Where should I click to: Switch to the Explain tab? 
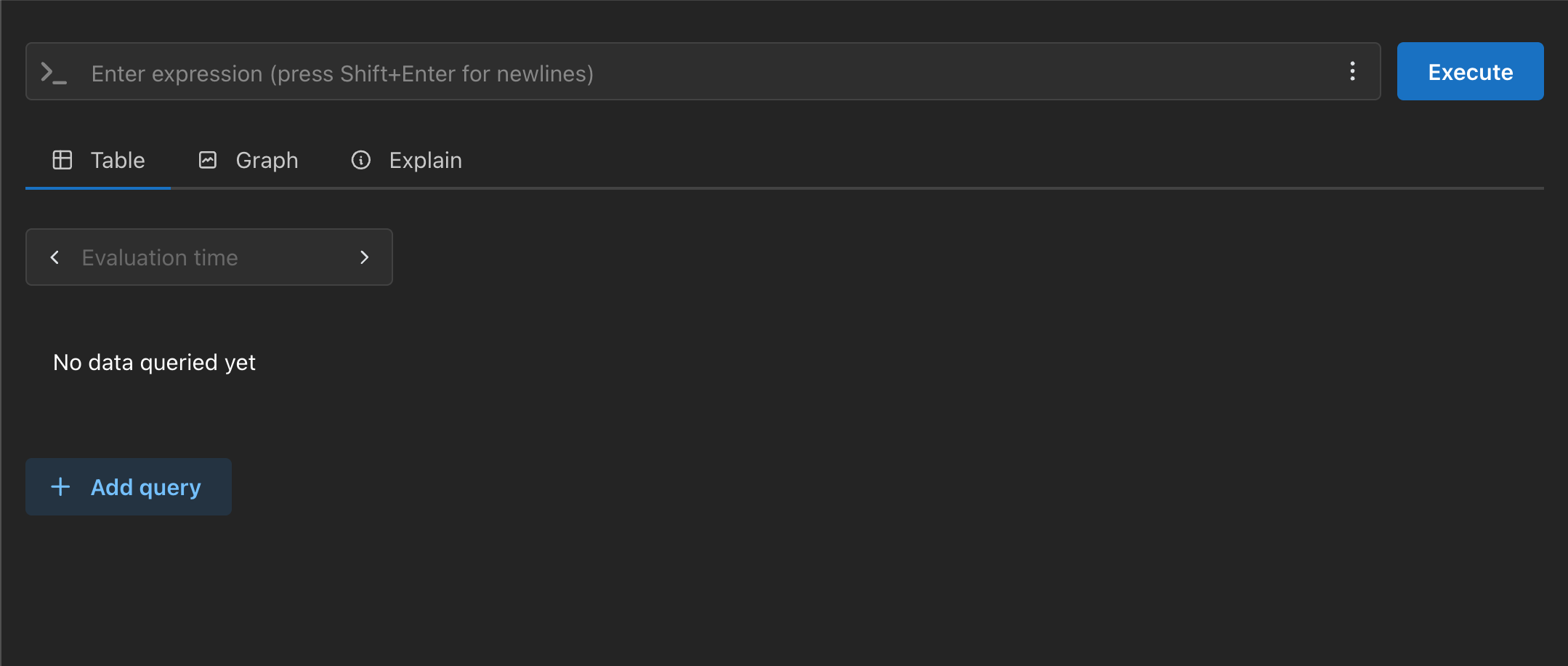(x=425, y=160)
